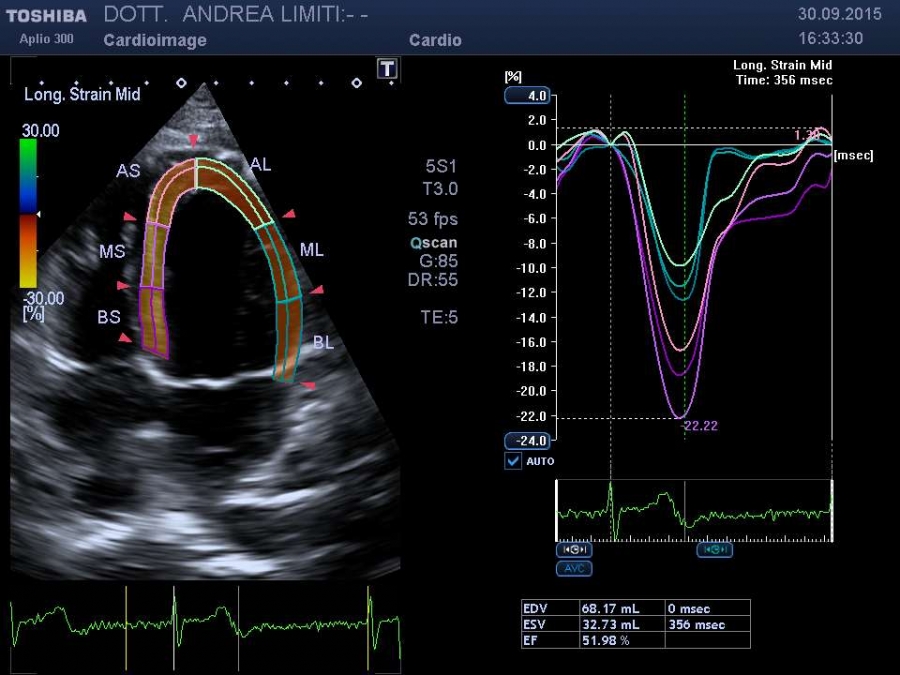The image size is (900, 675).
Task: Click the T icon above the ultrasound image
Action: click(x=387, y=68)
